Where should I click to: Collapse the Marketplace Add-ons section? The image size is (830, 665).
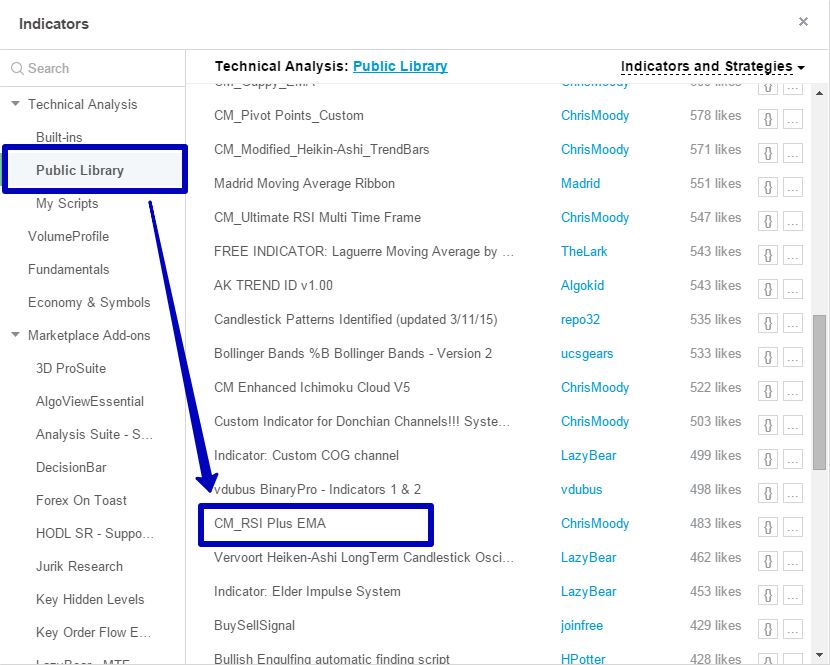point(15,335)
